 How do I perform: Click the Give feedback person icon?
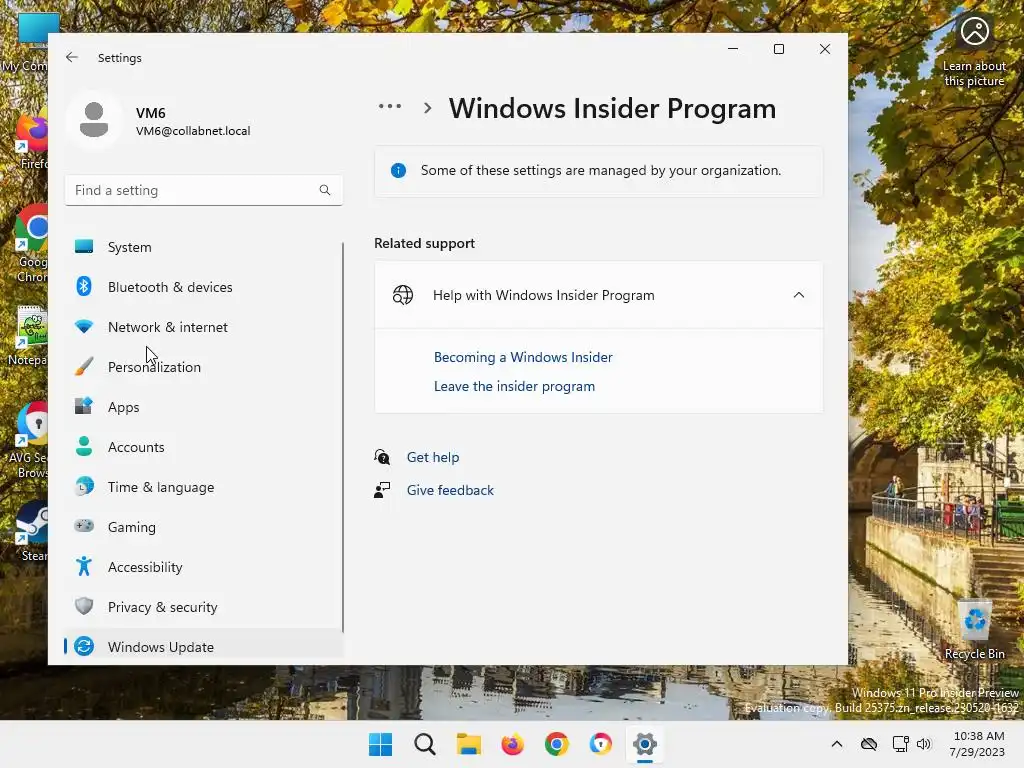[x=382, y=490]
